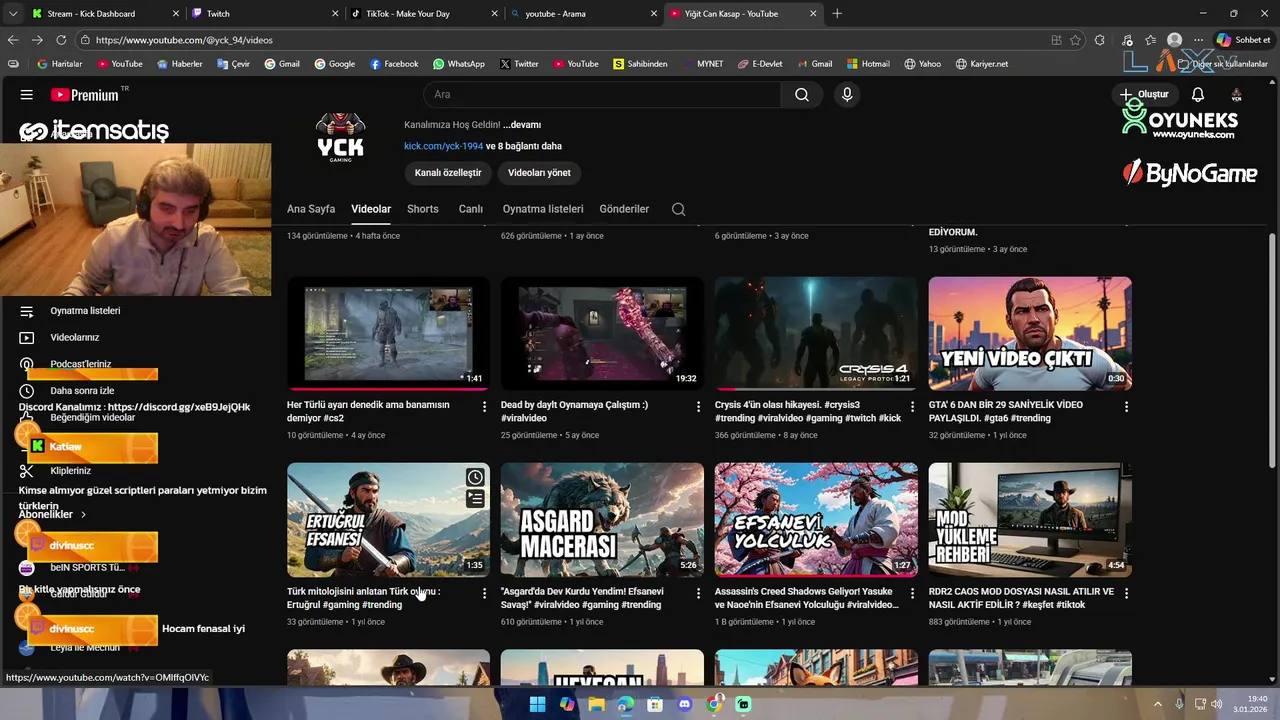1280x720 pixels.
Task: Open the YouTube hamburger guide menu
Action: [27, 95]
